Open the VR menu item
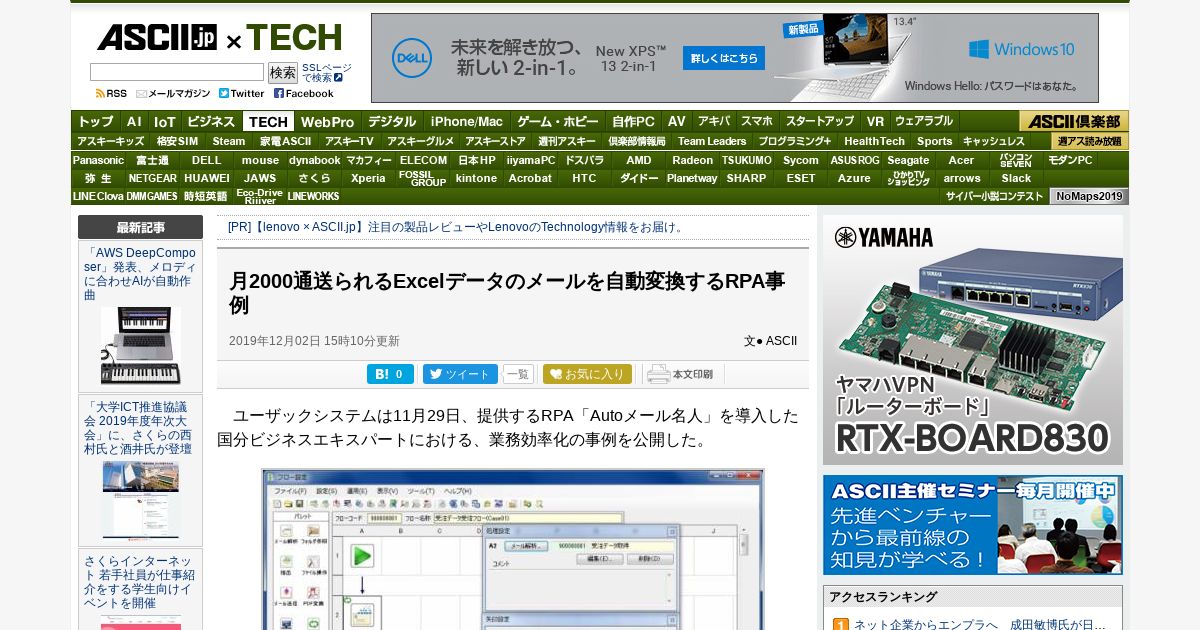Screen dimensions: 1200x630 pyautogui.click(x=875, y=121)
